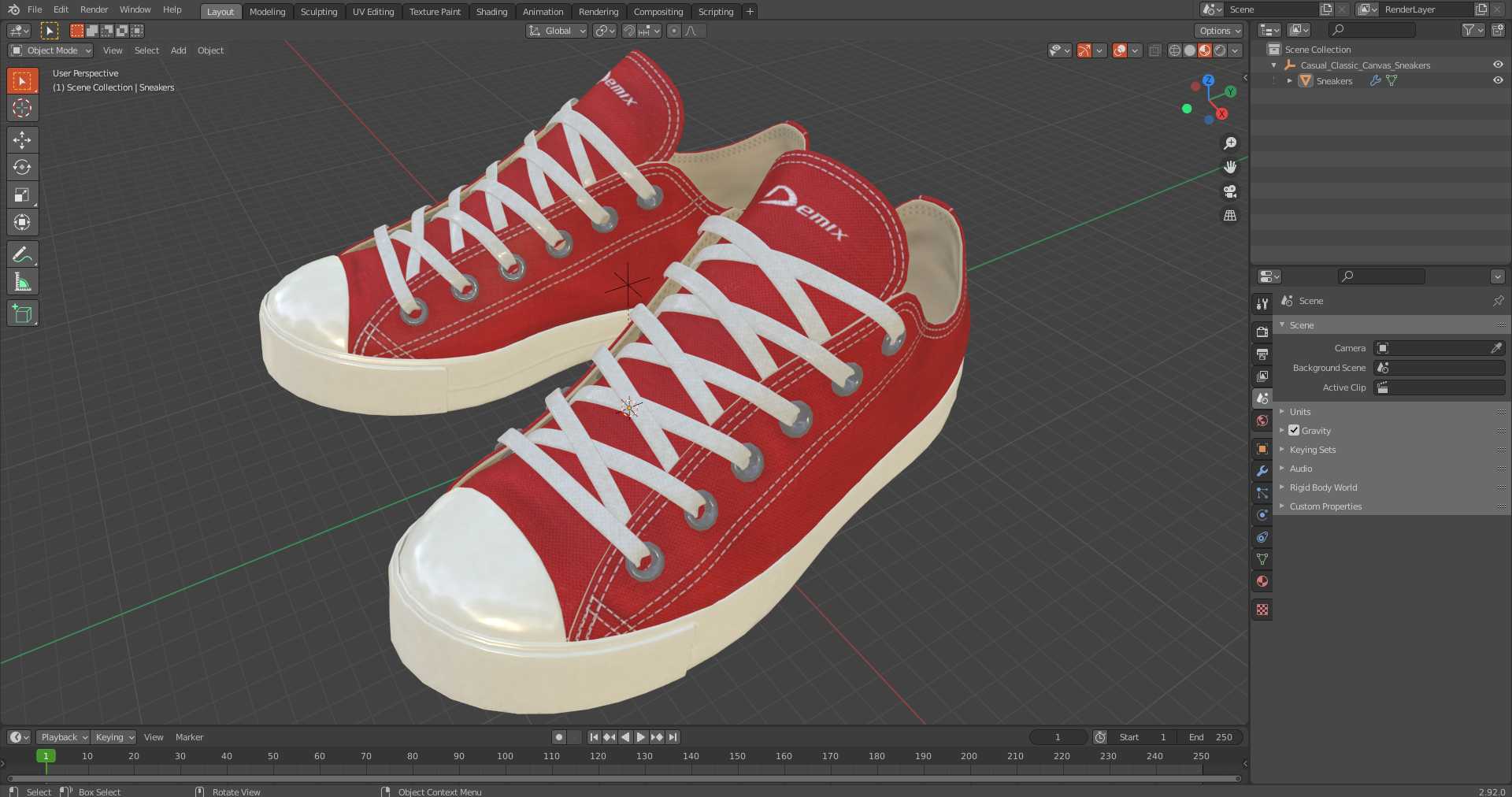1512x797 pixels.
Task: Toggle the snapping magnet button
Action: (x=628, y=31)
